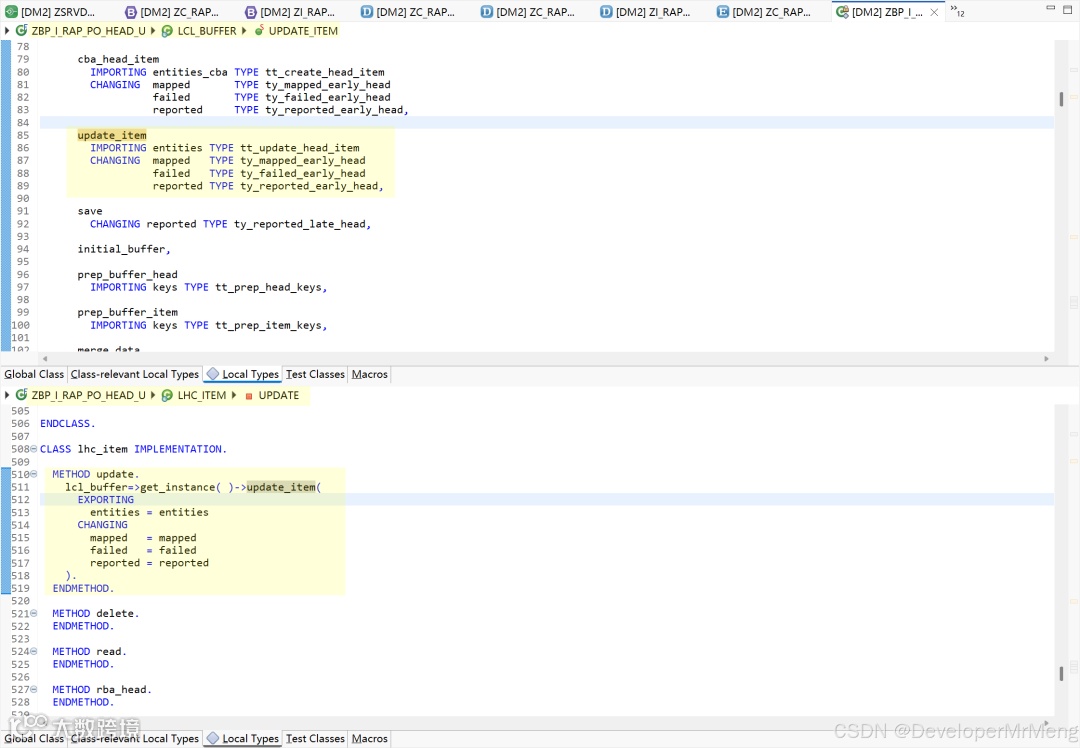
Task: Click the class icon before ZBP_I_RAP_PO_HEAD_U in the top breadcrumb
Action: click(21, 31)
